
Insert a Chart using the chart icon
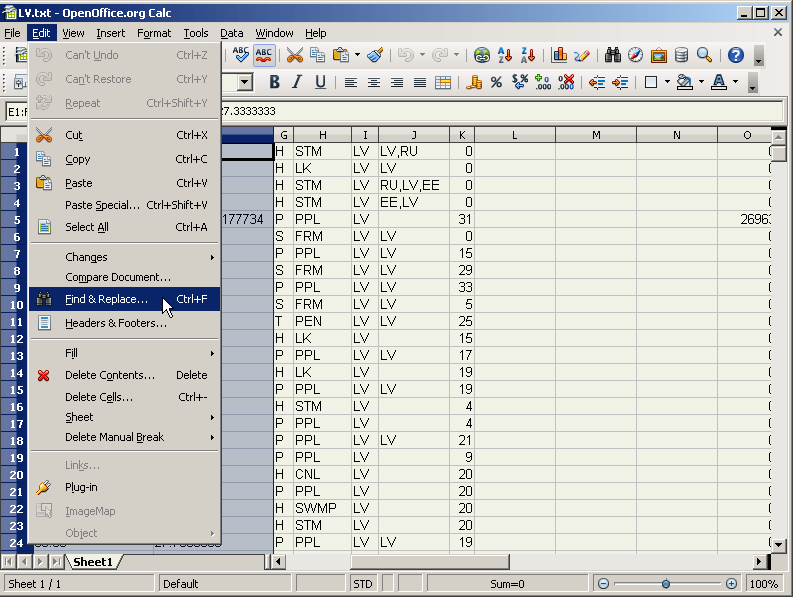pos(559,55)
